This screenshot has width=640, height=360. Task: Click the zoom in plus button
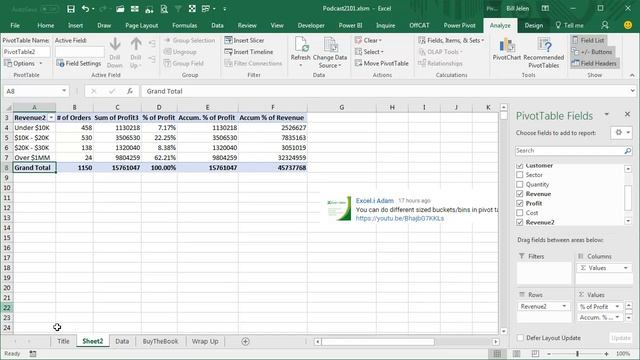pyautogui.click(x=607, y=353)
